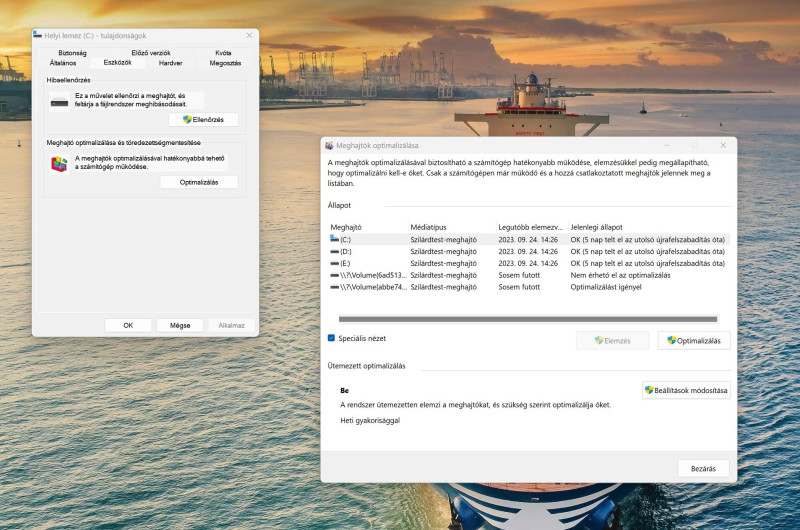Click the Volume{6ad513 drive icon
Viewport: 800px width, 530px height.
334,275
